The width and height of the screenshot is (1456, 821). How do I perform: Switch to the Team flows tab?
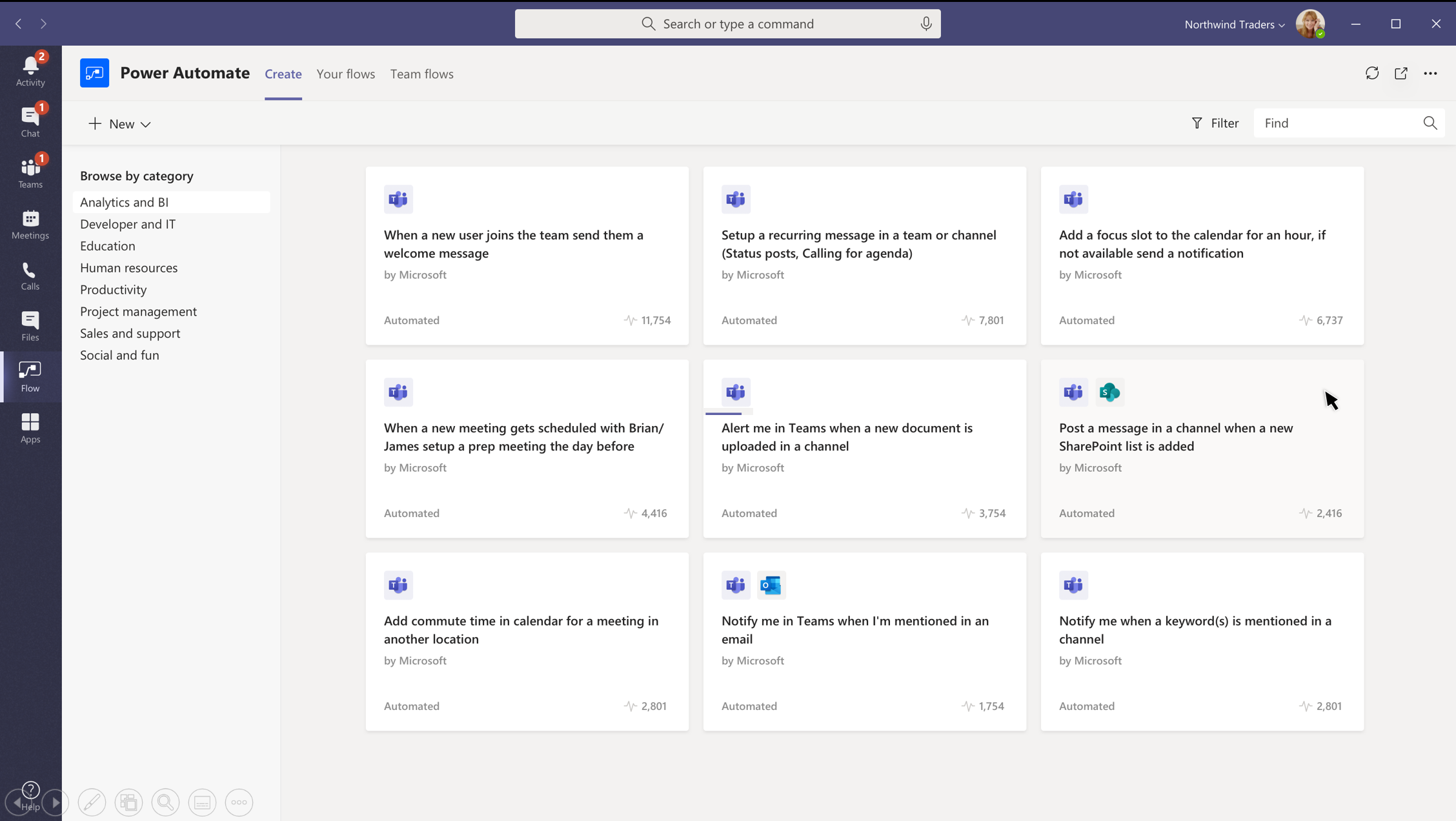pyautogui.click(x=422, y=73)
